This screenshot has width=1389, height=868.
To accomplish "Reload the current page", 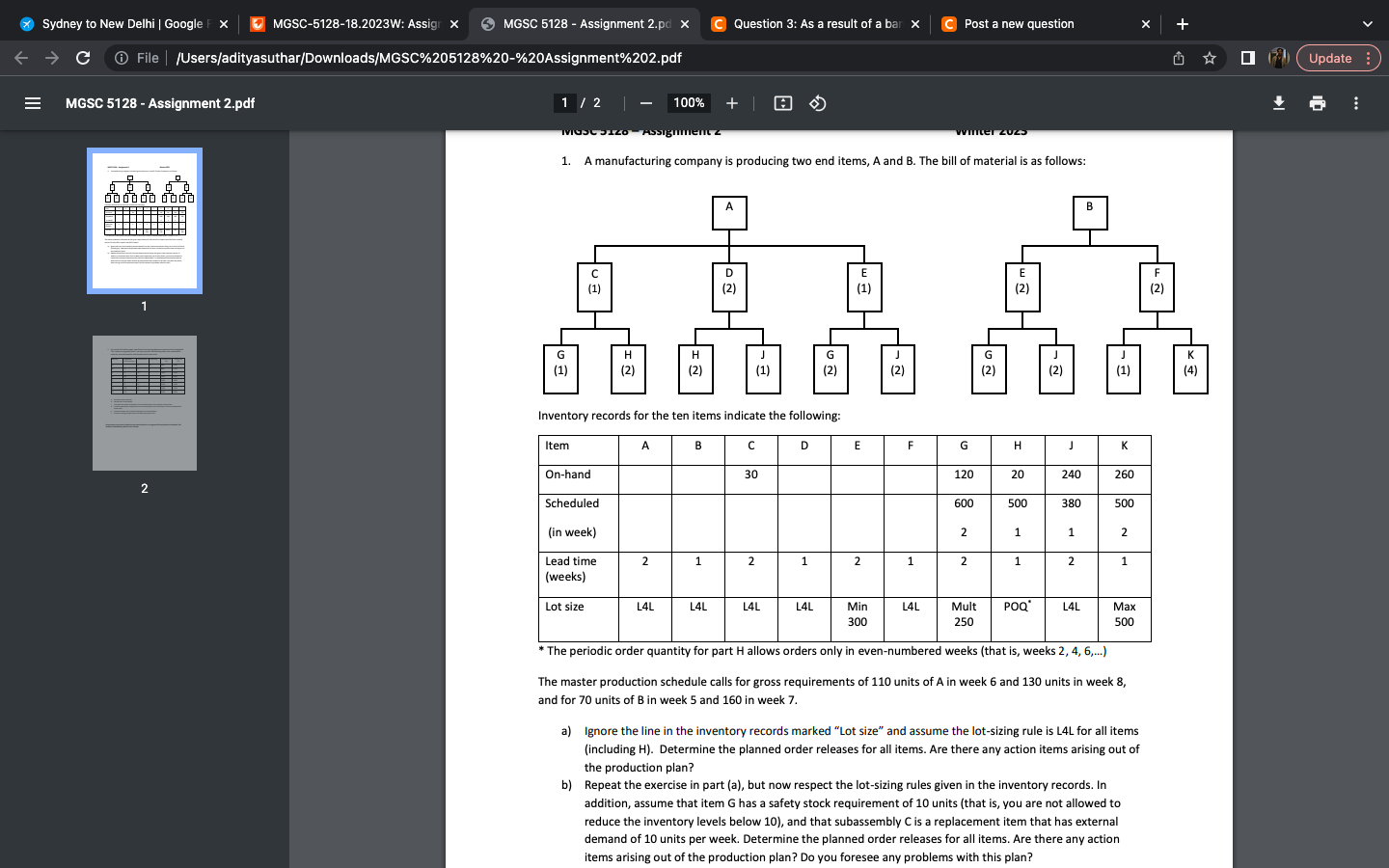I will (83, 58).
